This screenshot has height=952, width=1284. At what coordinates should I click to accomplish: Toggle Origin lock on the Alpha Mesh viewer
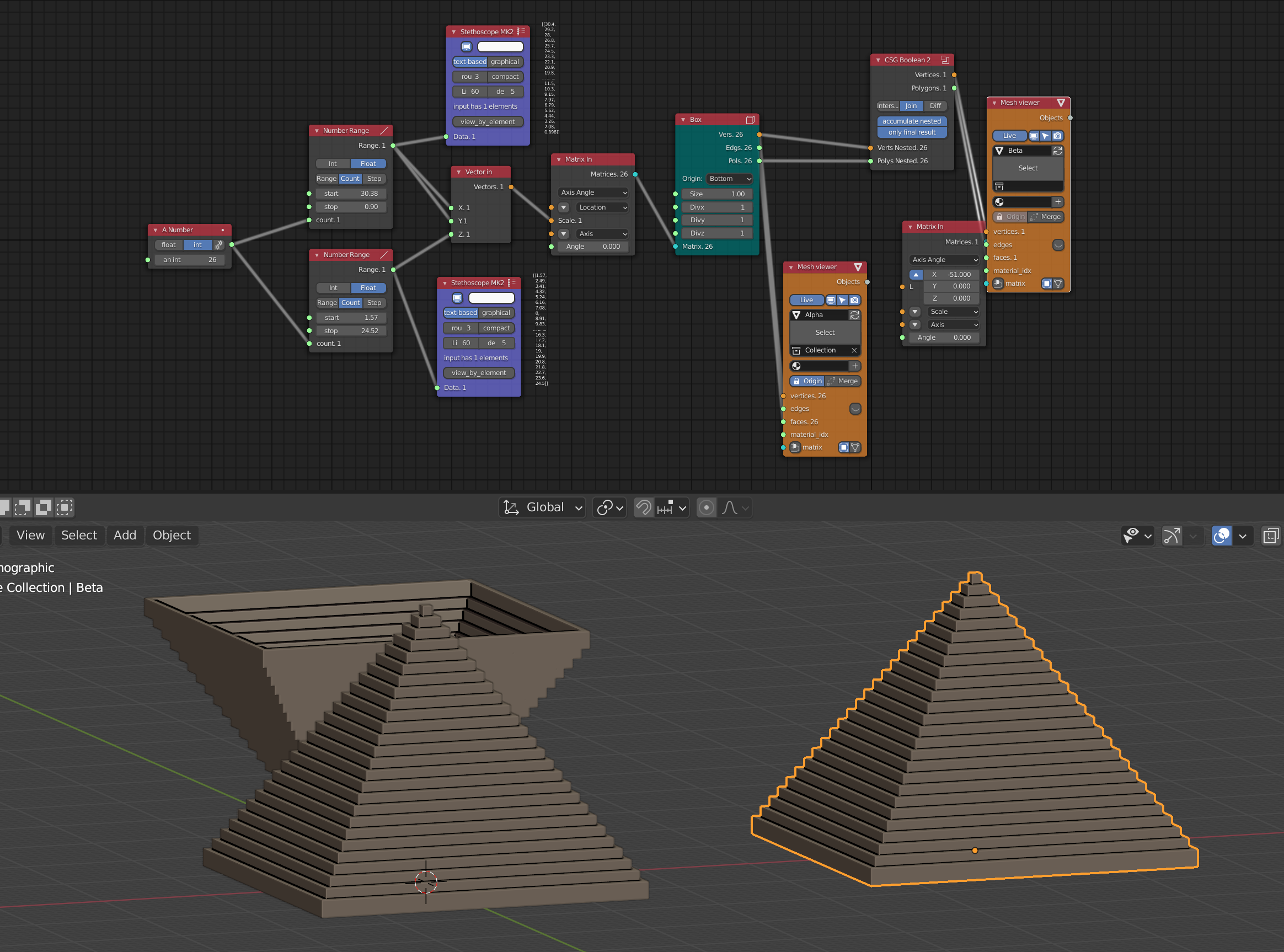(807, 381)
